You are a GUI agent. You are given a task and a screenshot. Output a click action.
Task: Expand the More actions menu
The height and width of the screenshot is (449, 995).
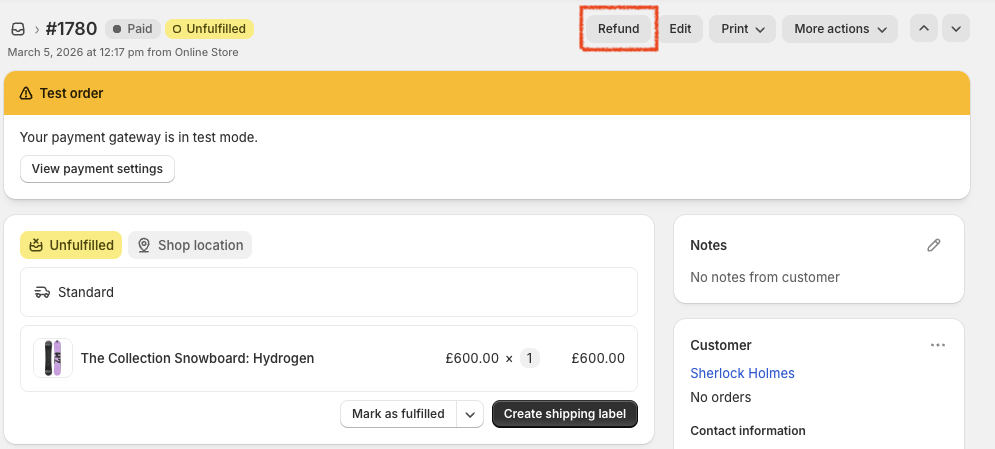[840, 29]
